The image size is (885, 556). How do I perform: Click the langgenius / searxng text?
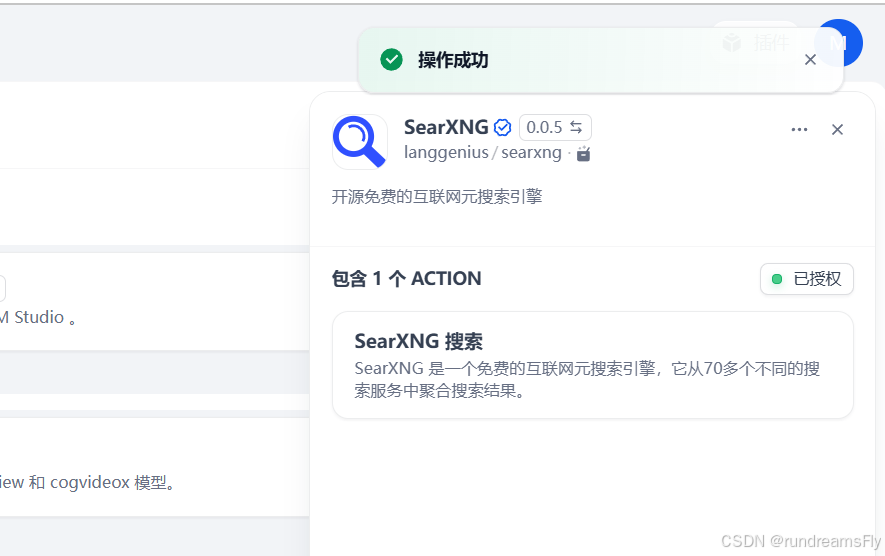483,153
